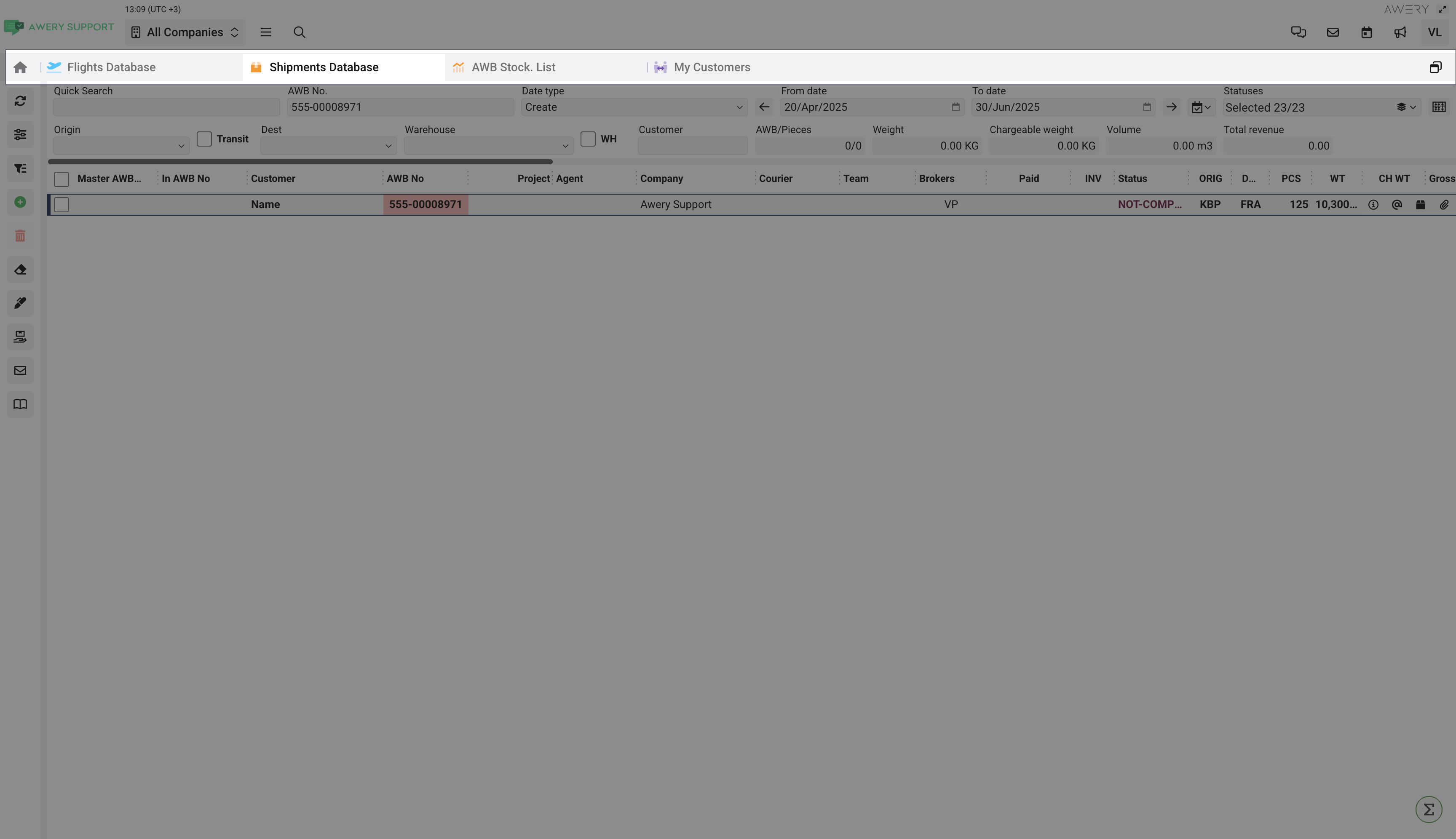Click the green add shipment icon
The image size is (1456, 839).
click(x=20, y=202)
